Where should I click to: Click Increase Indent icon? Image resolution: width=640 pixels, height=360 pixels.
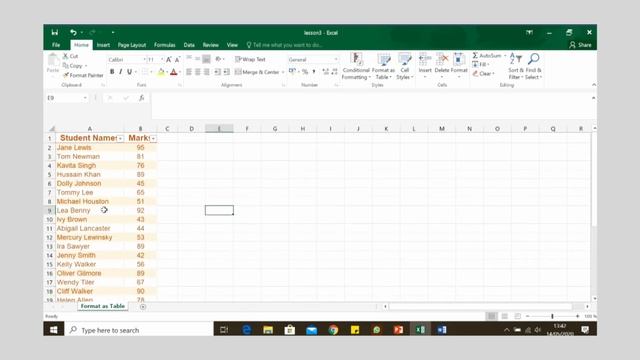pyautogui.click(x=227, y=72)
